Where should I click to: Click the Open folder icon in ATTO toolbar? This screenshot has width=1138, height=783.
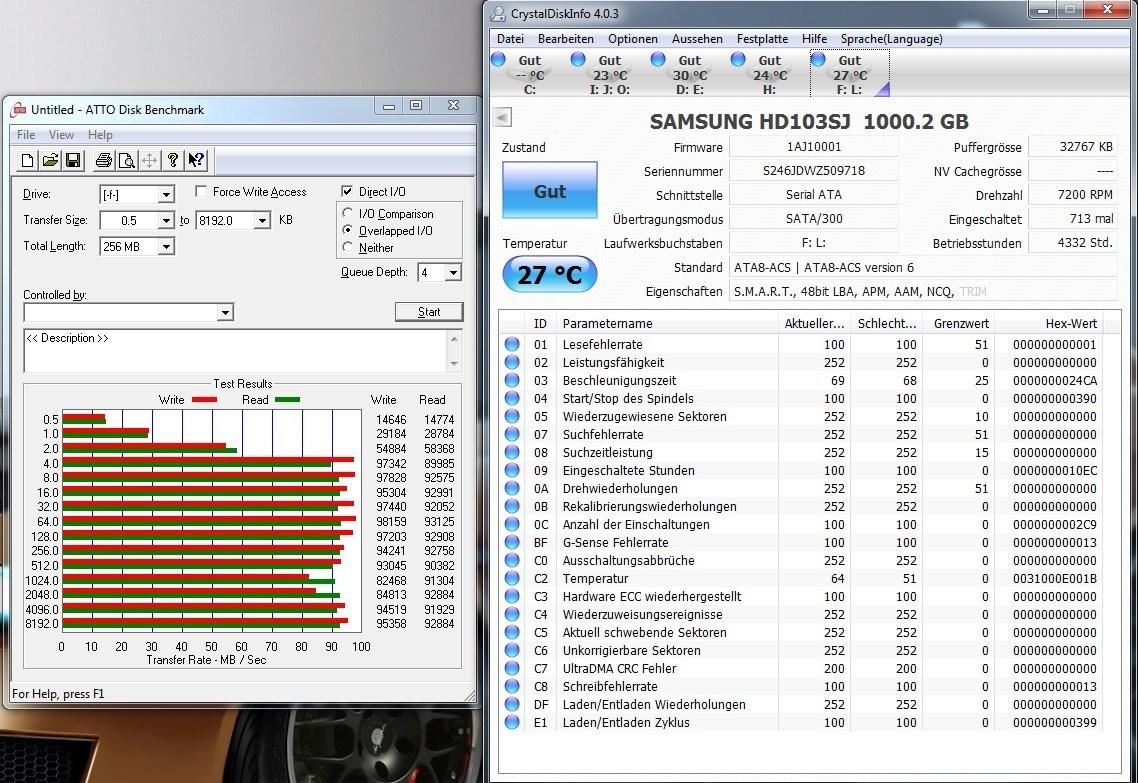(50, 160)
